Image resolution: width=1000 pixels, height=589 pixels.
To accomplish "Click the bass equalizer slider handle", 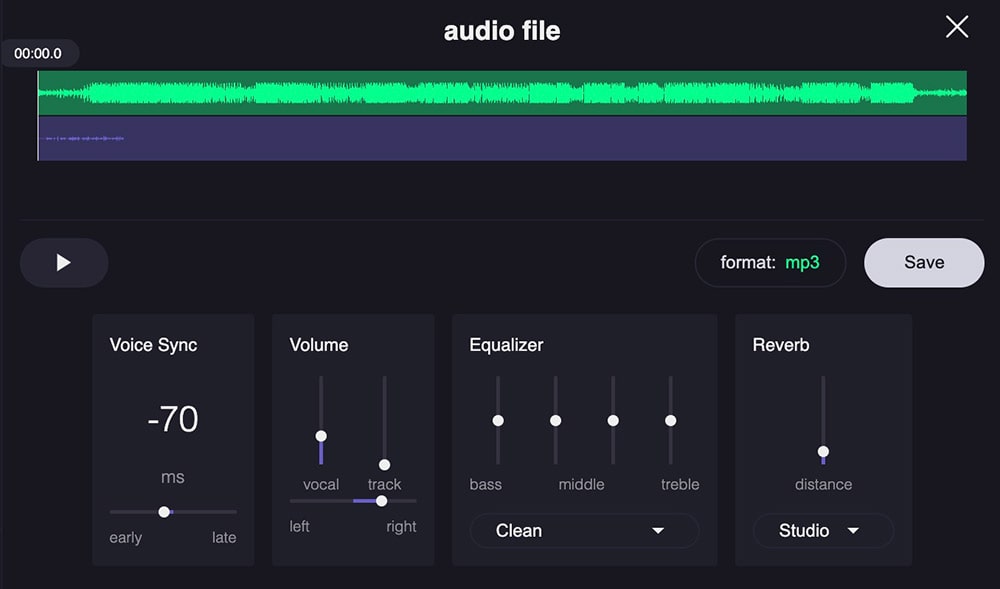I will pos(497,420).
